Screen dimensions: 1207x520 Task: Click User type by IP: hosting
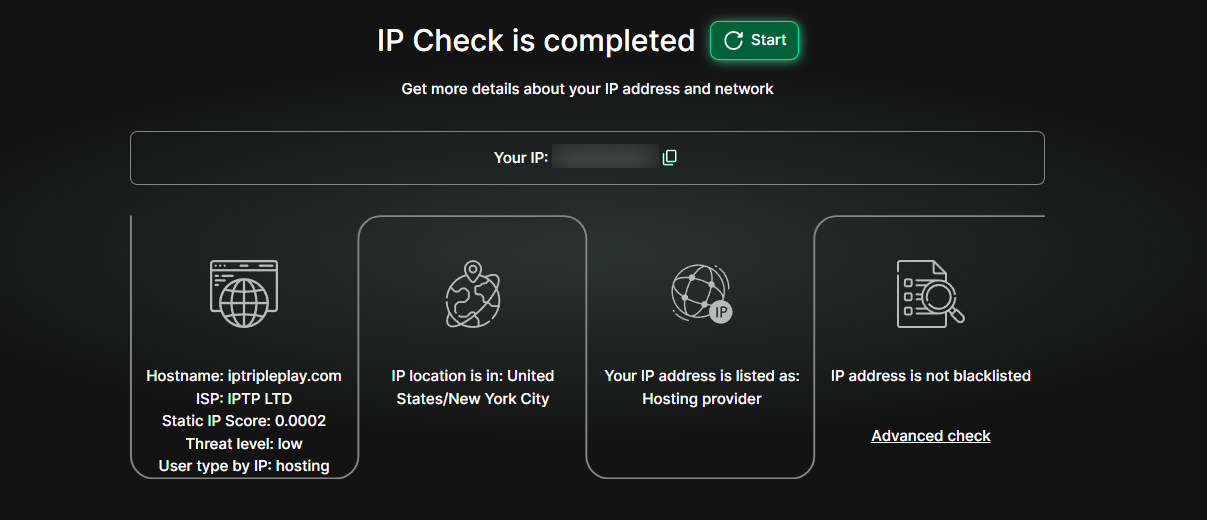244,466
